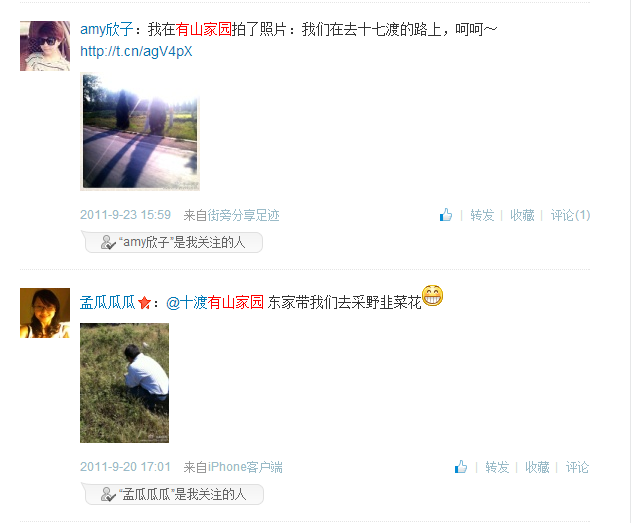Open 孟瓜瓜瓜's profile avatar
The height and width of the screenshot is (523, 634).
click(45, 313)
